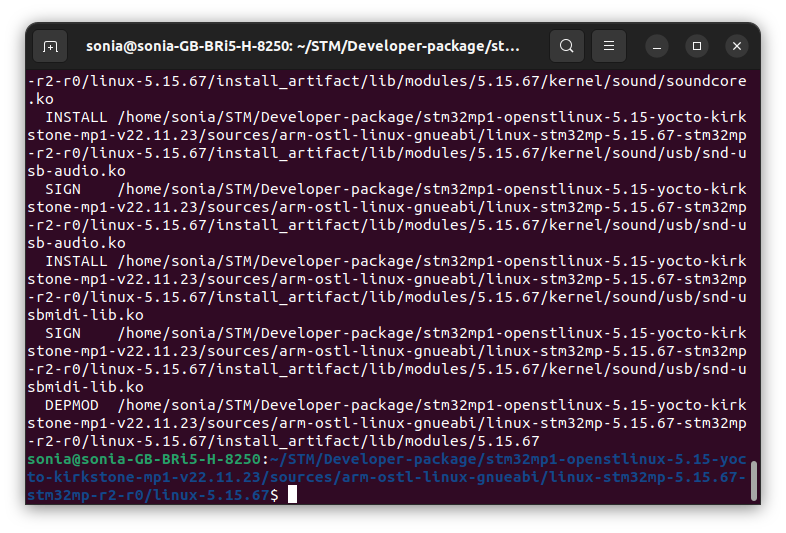
Task: Click the "stm32mp-r2-r0/linux-5.15.67" prompt path
Action: pos(148,495)
